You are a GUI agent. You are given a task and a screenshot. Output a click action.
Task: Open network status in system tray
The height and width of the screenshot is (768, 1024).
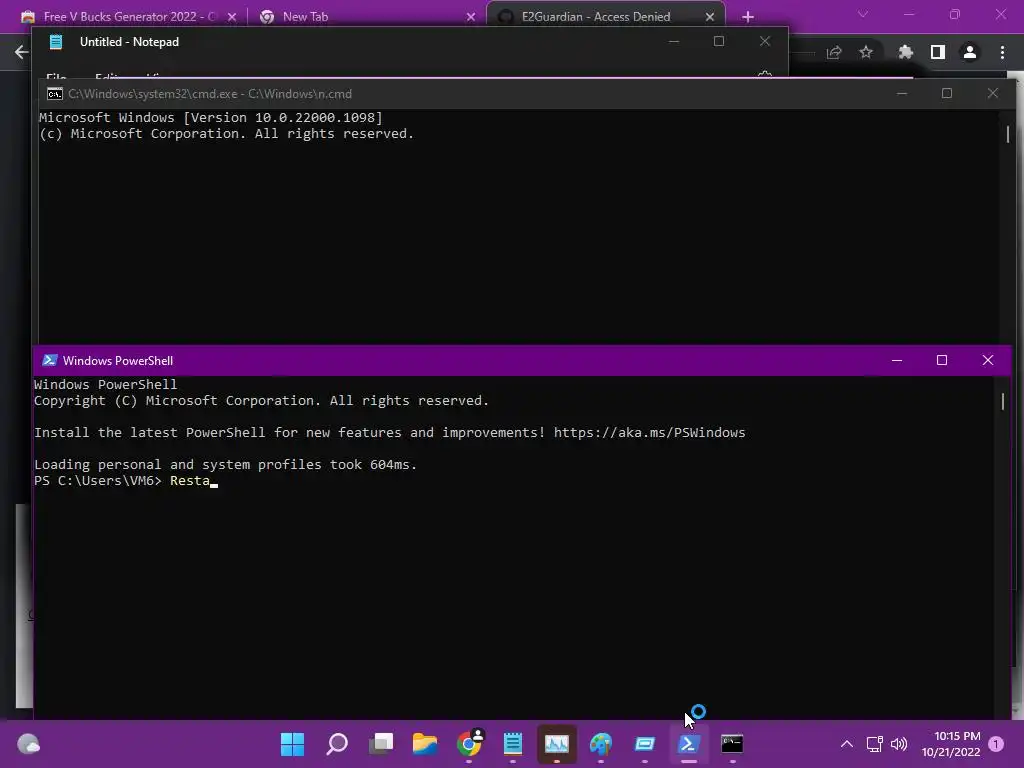point(874,744)
